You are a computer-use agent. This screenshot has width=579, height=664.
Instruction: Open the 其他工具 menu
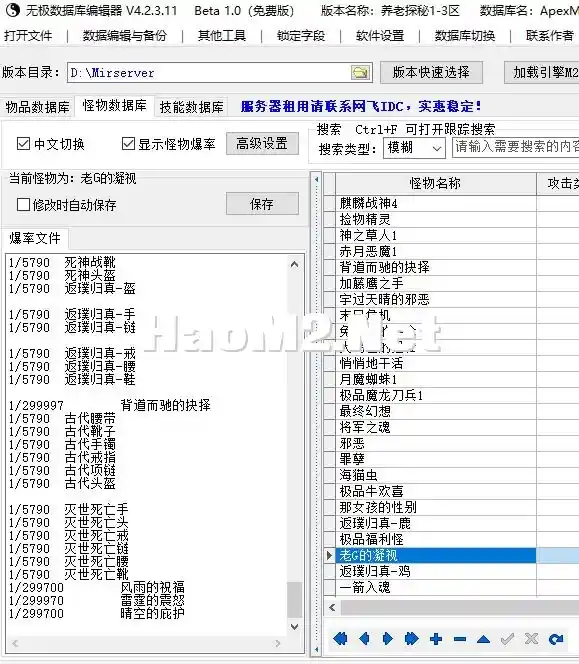click(222, 36)
